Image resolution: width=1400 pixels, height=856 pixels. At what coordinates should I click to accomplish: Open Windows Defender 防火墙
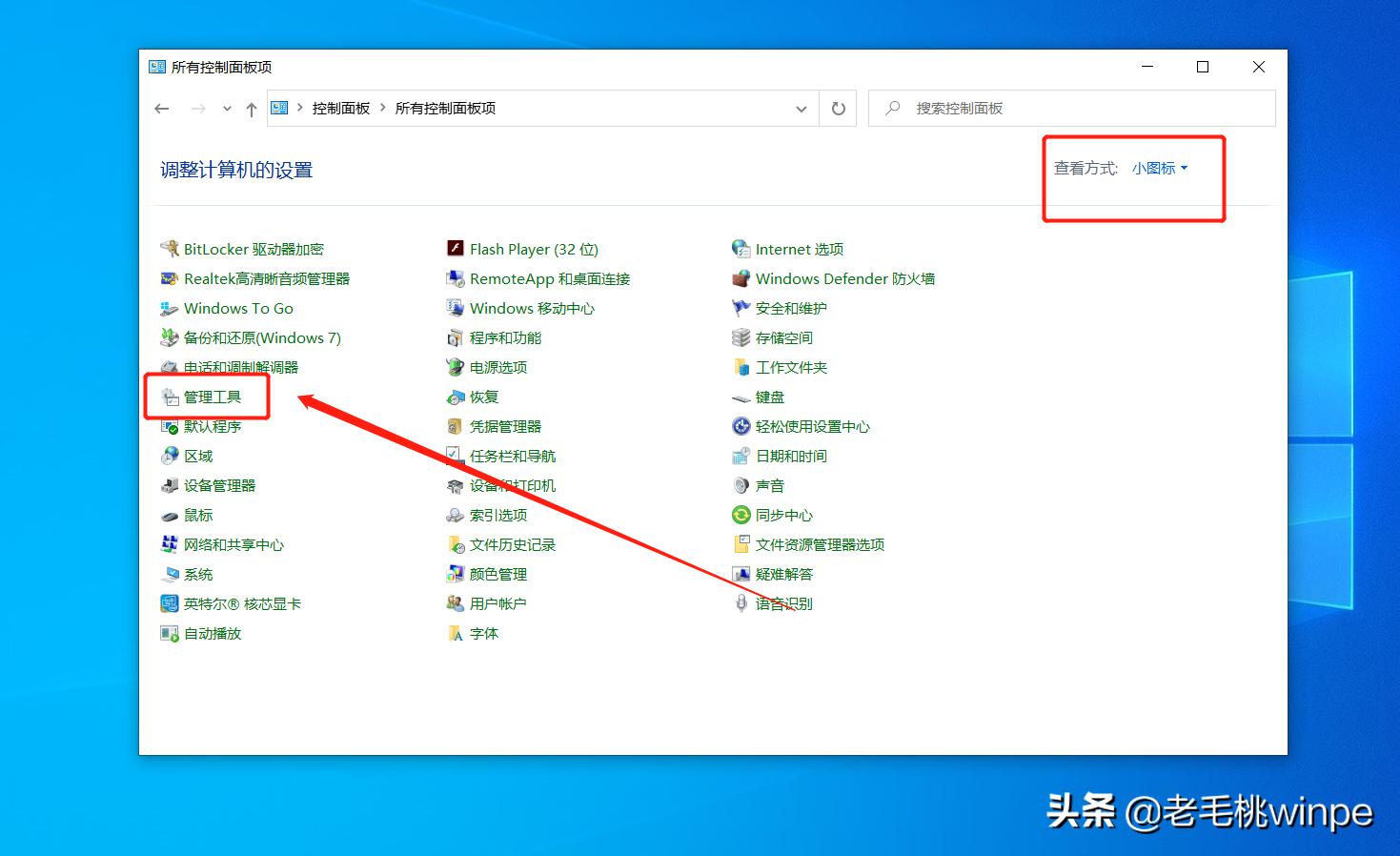[x=844, y=278]
